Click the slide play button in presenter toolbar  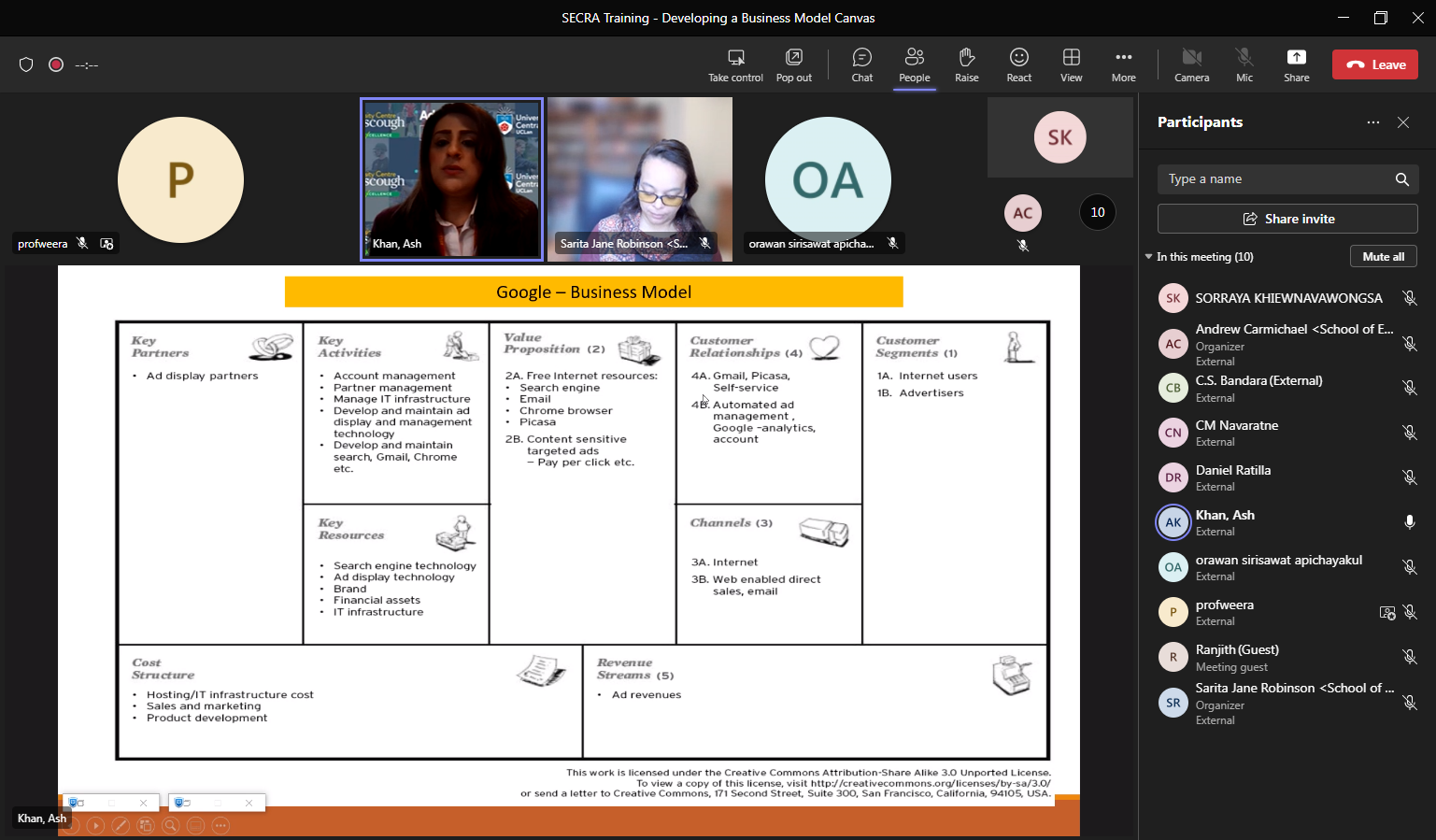(95, 825)
